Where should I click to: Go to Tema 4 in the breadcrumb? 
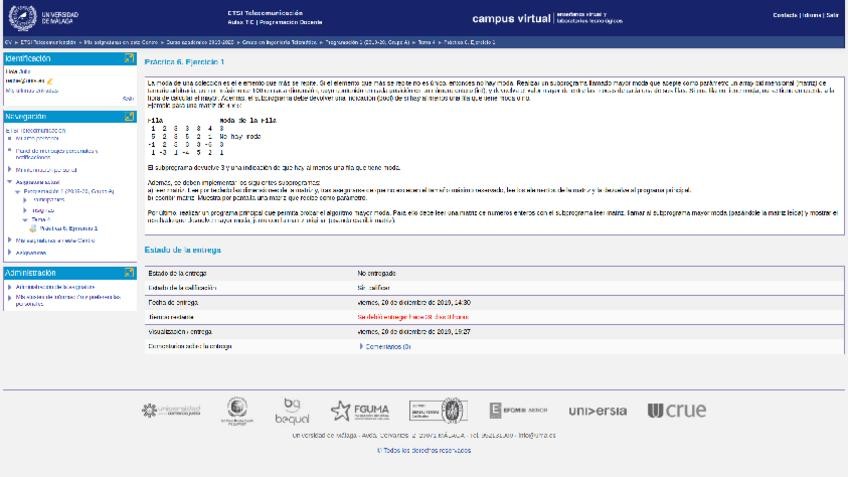[426, 42]
